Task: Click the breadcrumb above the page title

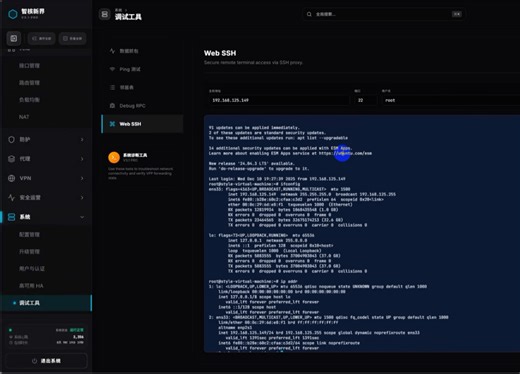Action: click(x=121, y=10)
